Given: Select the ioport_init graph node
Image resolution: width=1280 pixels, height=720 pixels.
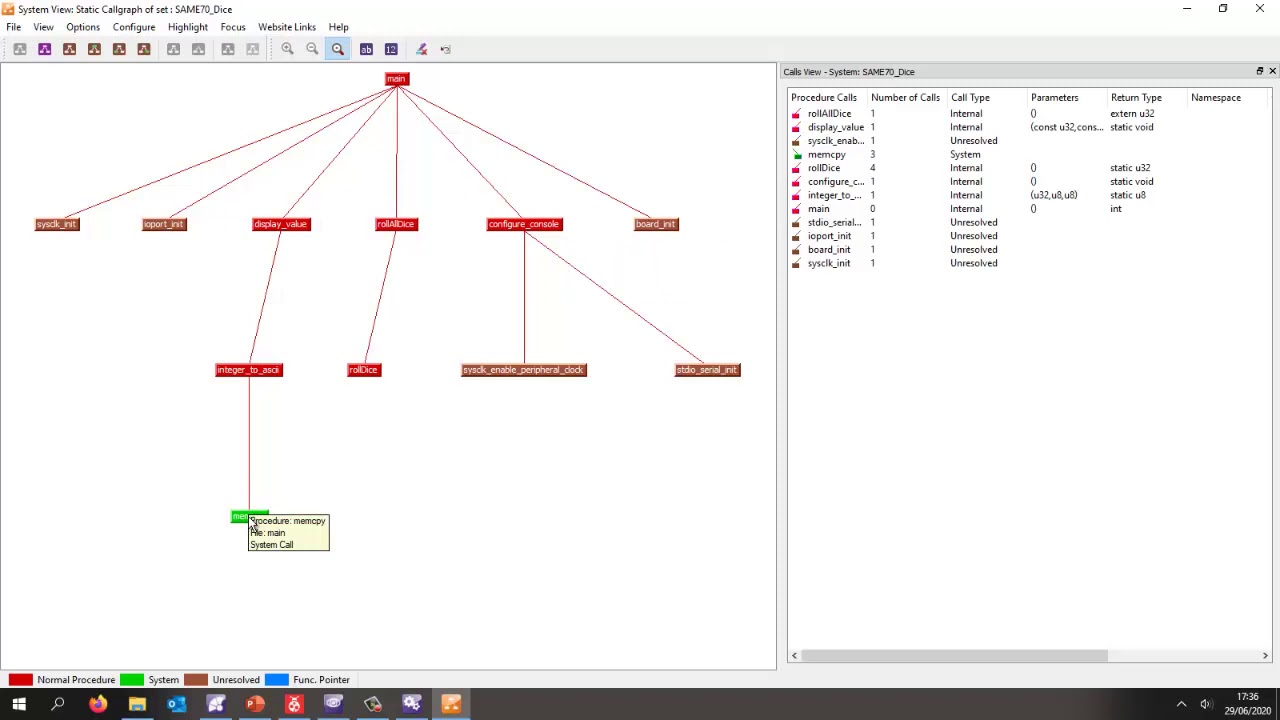Looking at the screenshot, I should [164, 224].
